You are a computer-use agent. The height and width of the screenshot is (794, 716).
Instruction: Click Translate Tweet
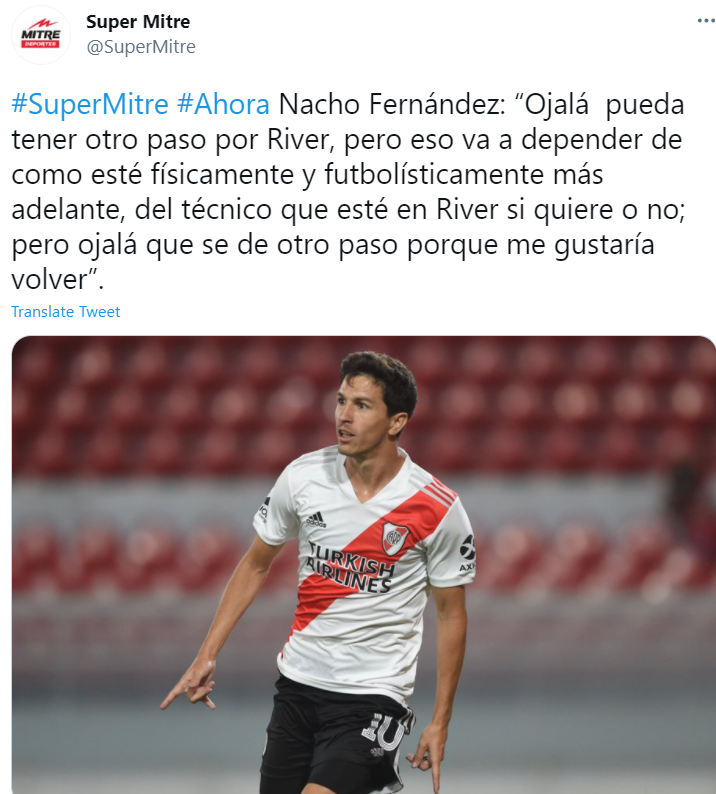[x=66, y=311]
